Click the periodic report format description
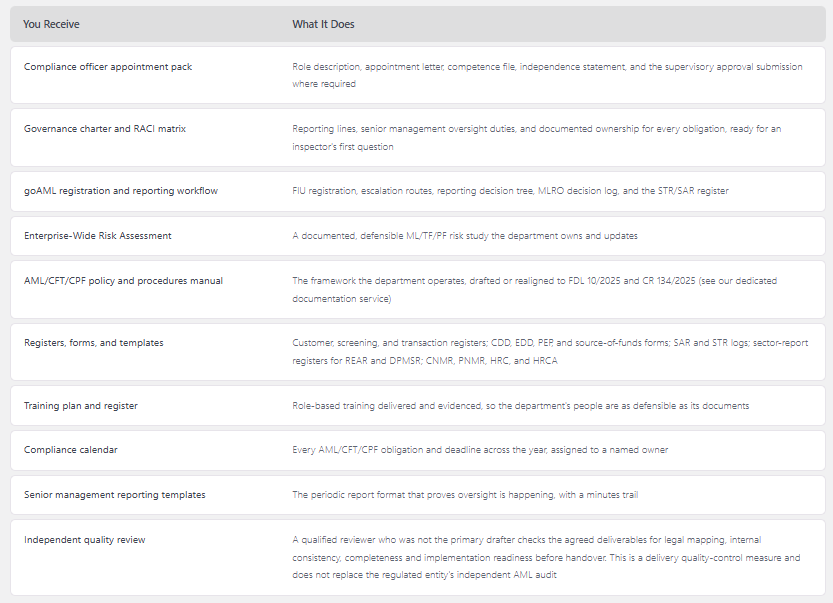Viewport: 833px width, 603px height. click(465, 495)
